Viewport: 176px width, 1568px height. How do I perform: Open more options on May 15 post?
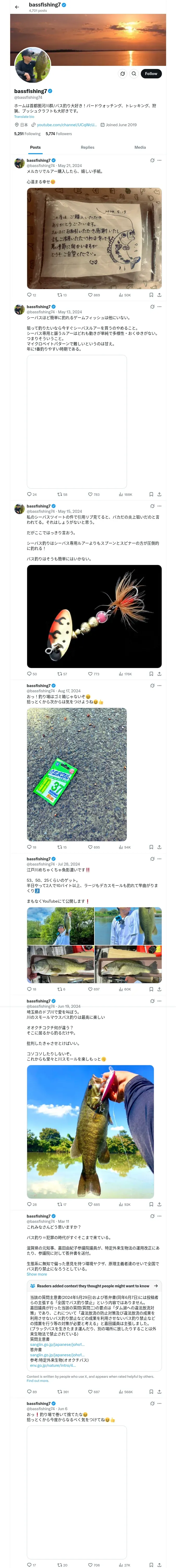(160, 506)
